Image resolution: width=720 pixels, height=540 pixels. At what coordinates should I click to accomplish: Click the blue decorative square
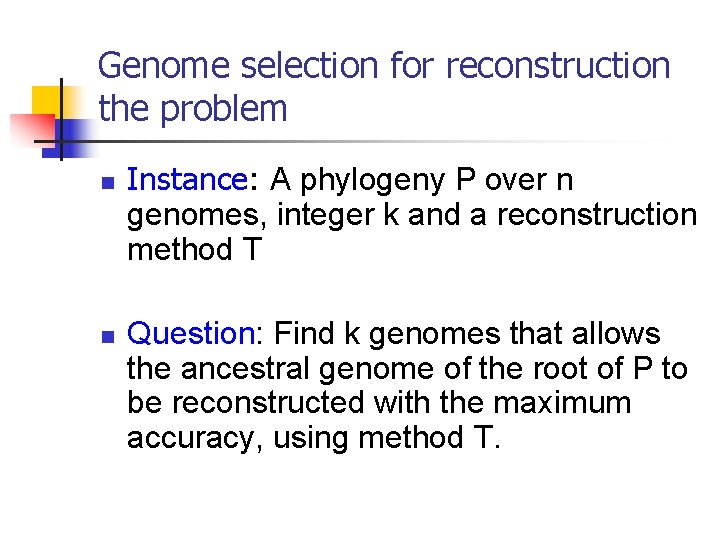pos(72,132)
